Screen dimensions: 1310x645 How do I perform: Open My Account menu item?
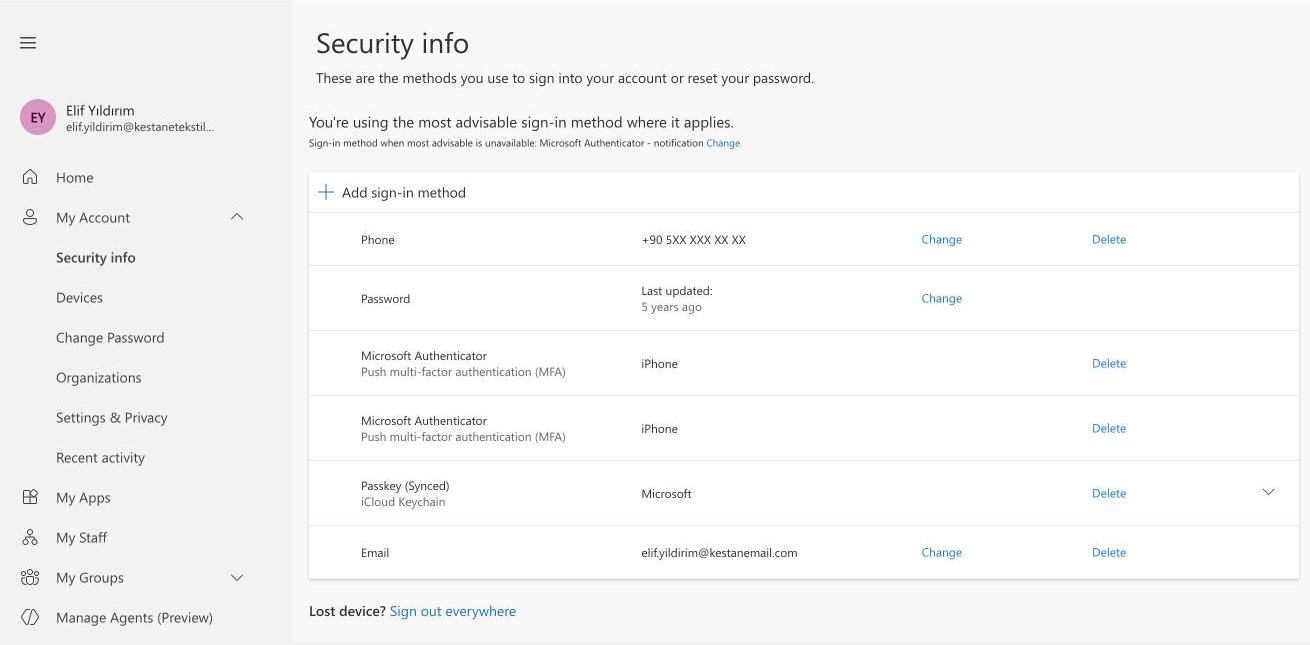pyautogui.click(x=93, y=218)
